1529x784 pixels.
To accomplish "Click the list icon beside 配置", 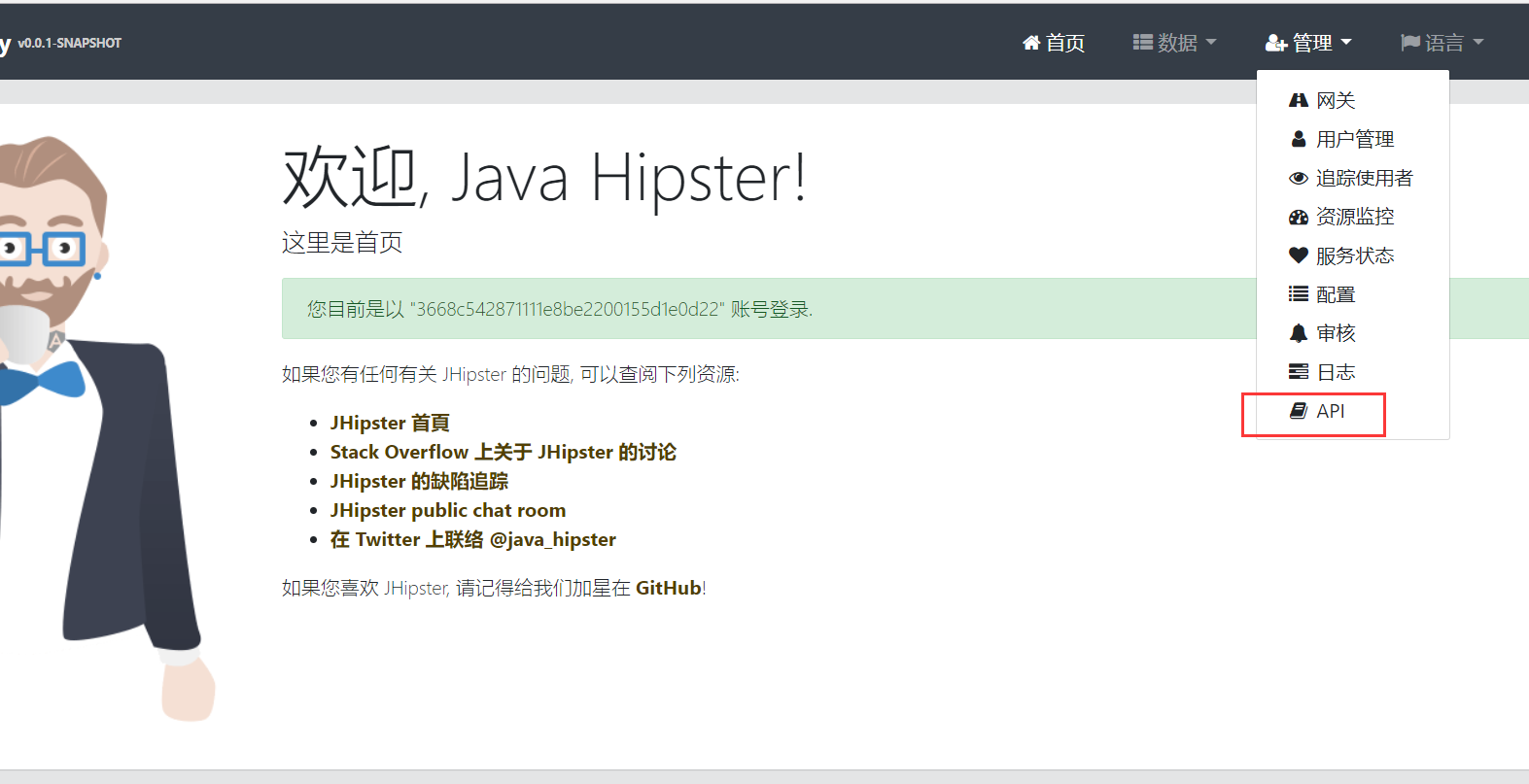I will pyautogui.click(x=1298, y=294).
